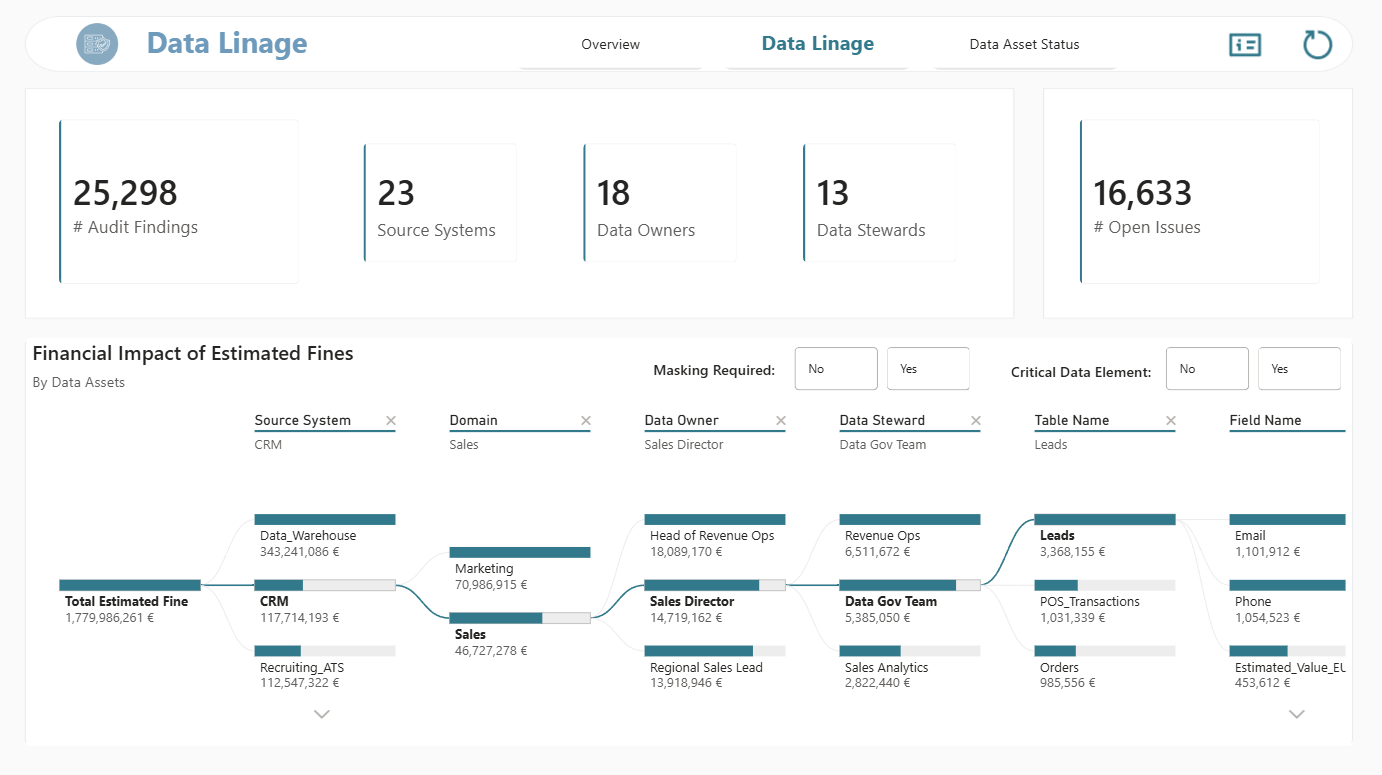
Task: Open the Data Asset Status tab
Action: (1025, 45)
